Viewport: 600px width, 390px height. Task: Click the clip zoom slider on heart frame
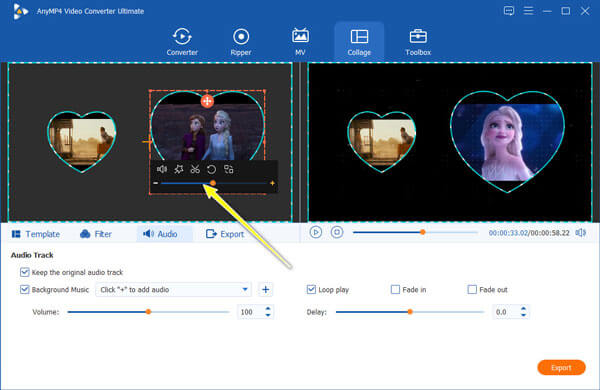(x=214, y=183)
